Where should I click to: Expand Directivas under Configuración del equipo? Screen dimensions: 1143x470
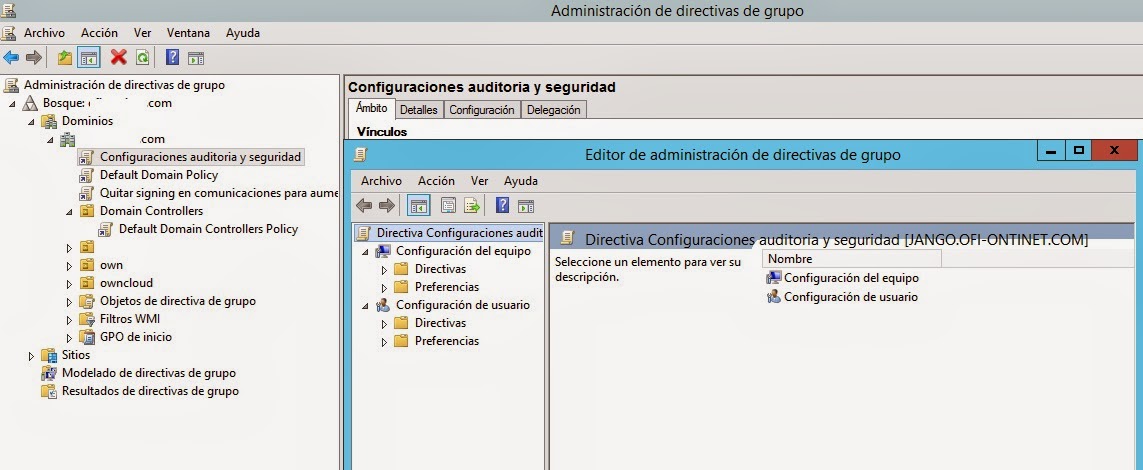[x=383, y=269]
